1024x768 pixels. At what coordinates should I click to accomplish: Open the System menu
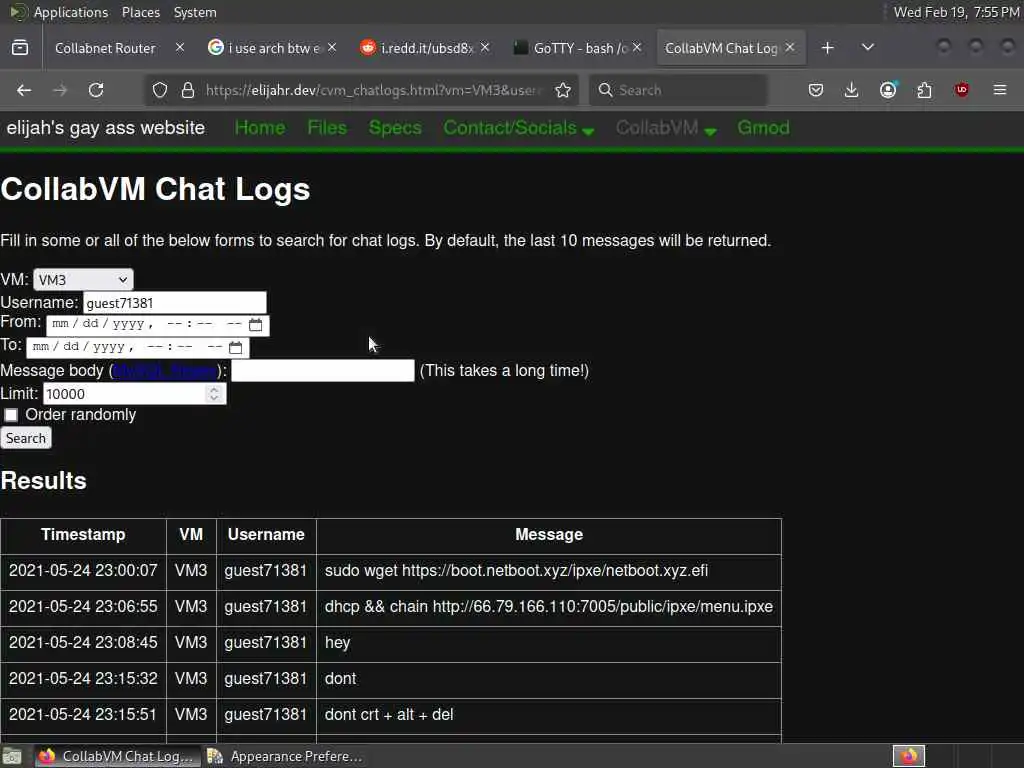195,12
